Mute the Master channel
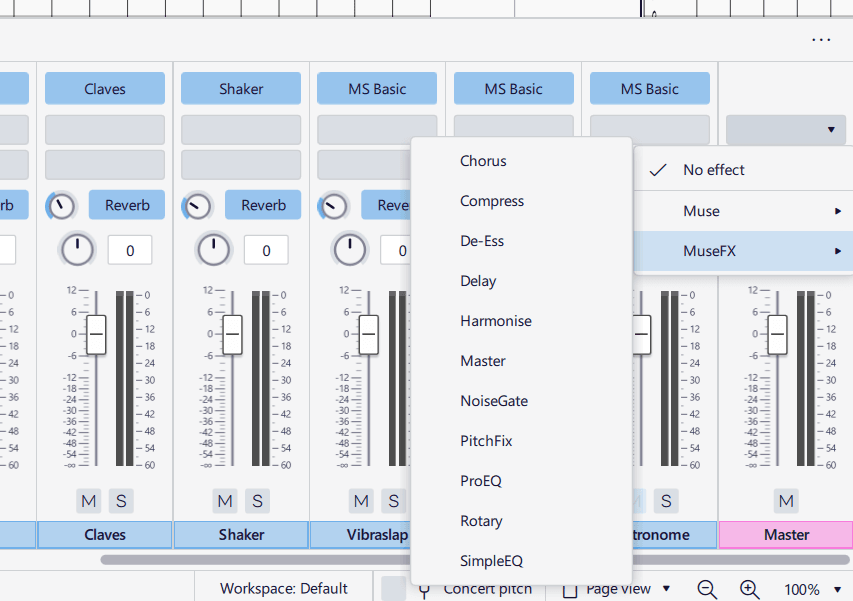The height and width of the screenshot is (601, 853). (x=786, y=500)
